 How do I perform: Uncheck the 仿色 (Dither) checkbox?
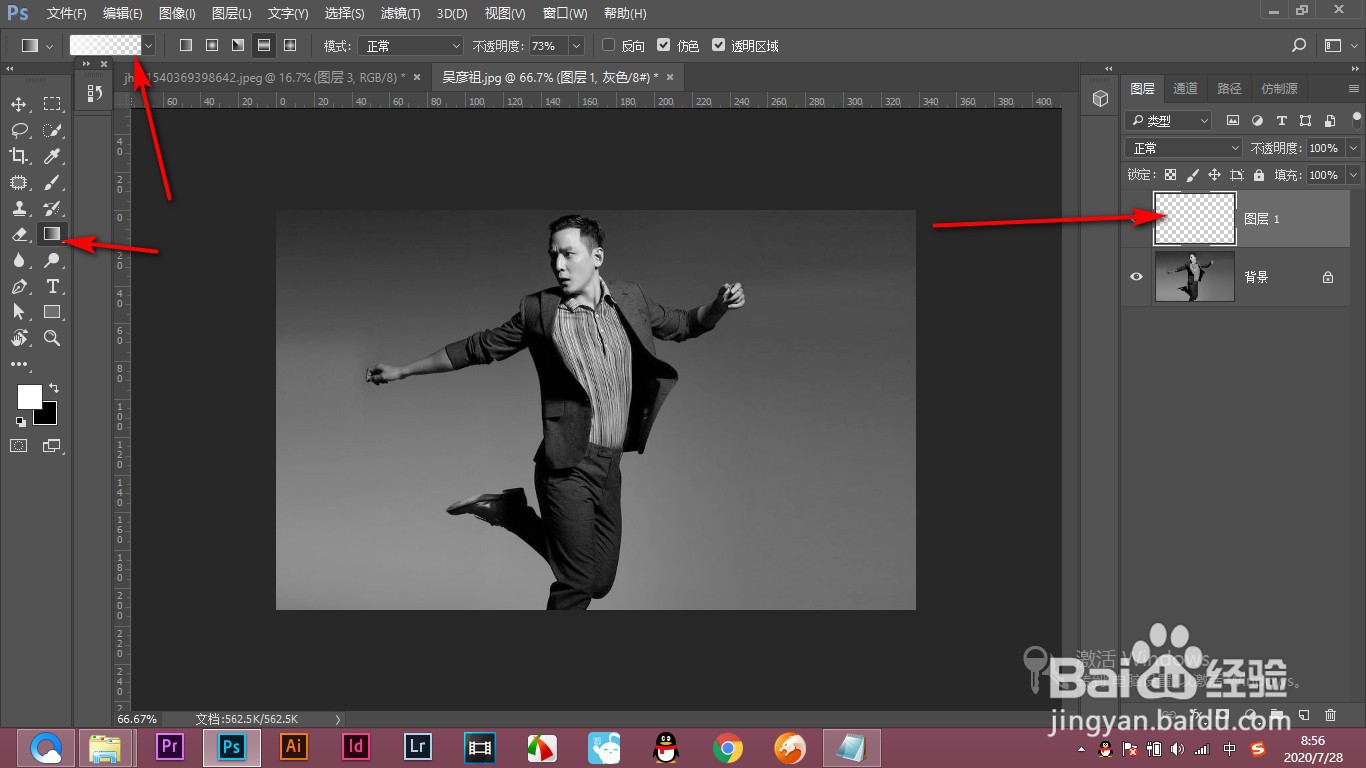click(663, 46)
